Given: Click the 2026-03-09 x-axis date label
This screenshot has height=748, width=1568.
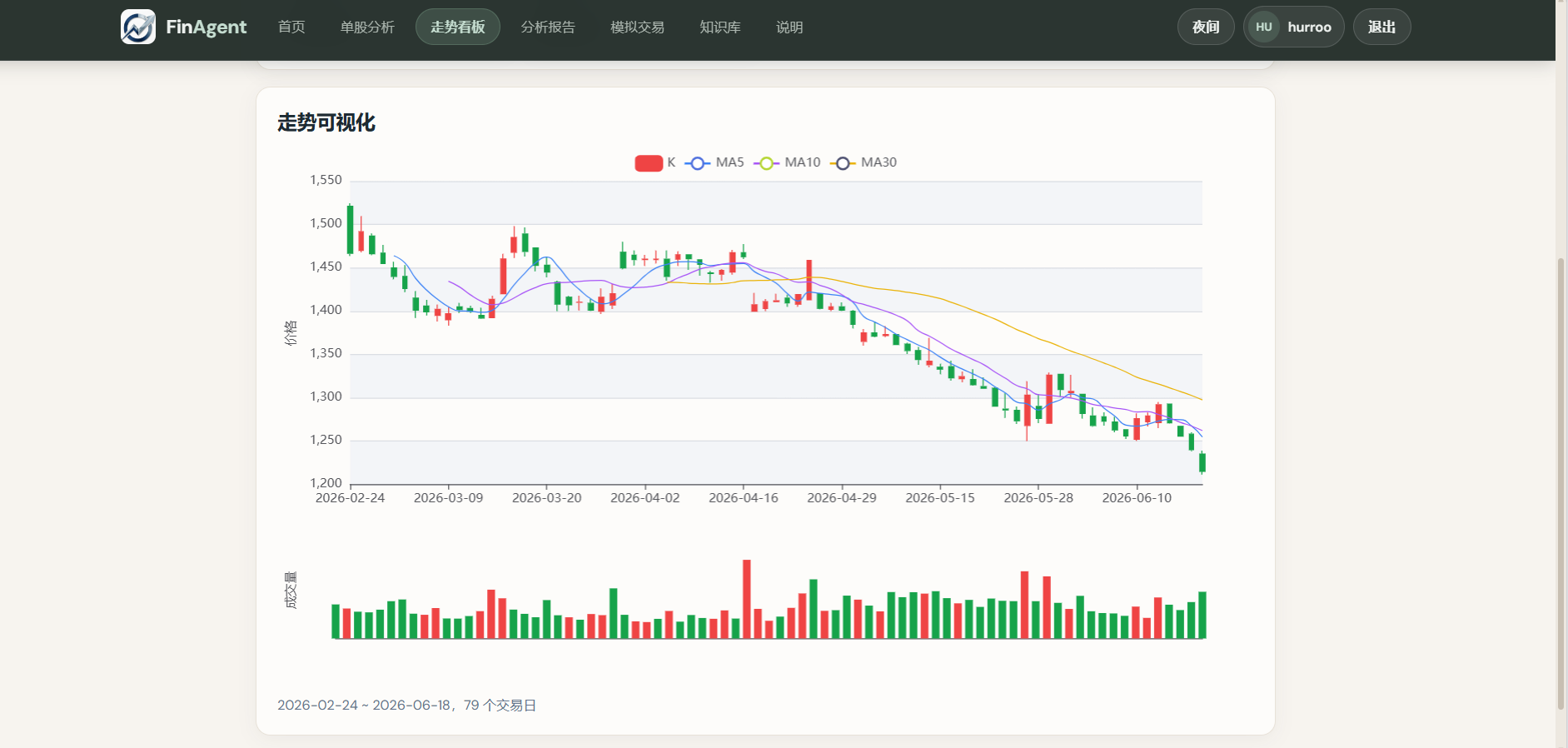Looking at the screenshot, I should tap(449, 498).
